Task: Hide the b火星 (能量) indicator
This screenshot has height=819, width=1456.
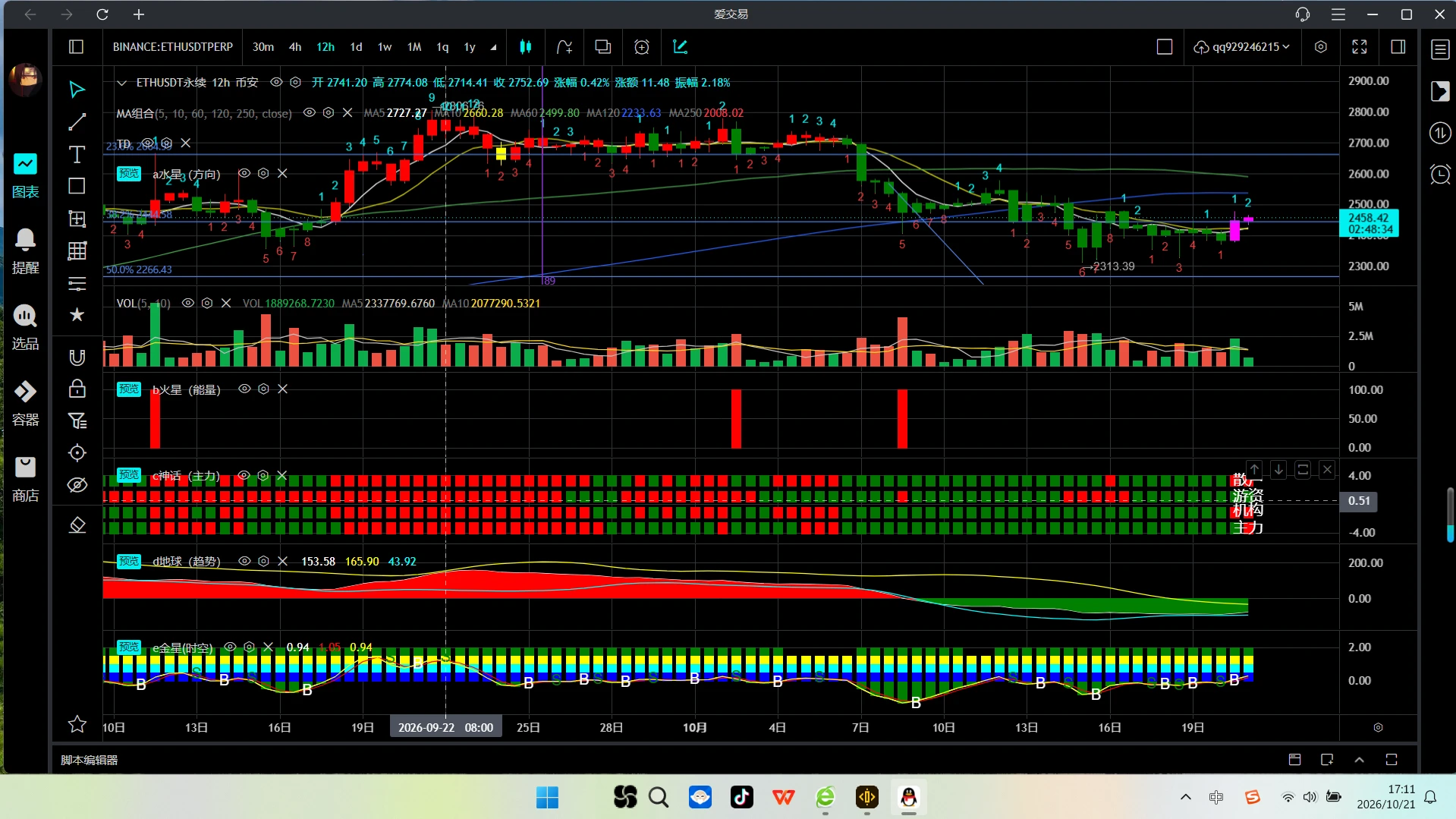Action: point(244,389)
